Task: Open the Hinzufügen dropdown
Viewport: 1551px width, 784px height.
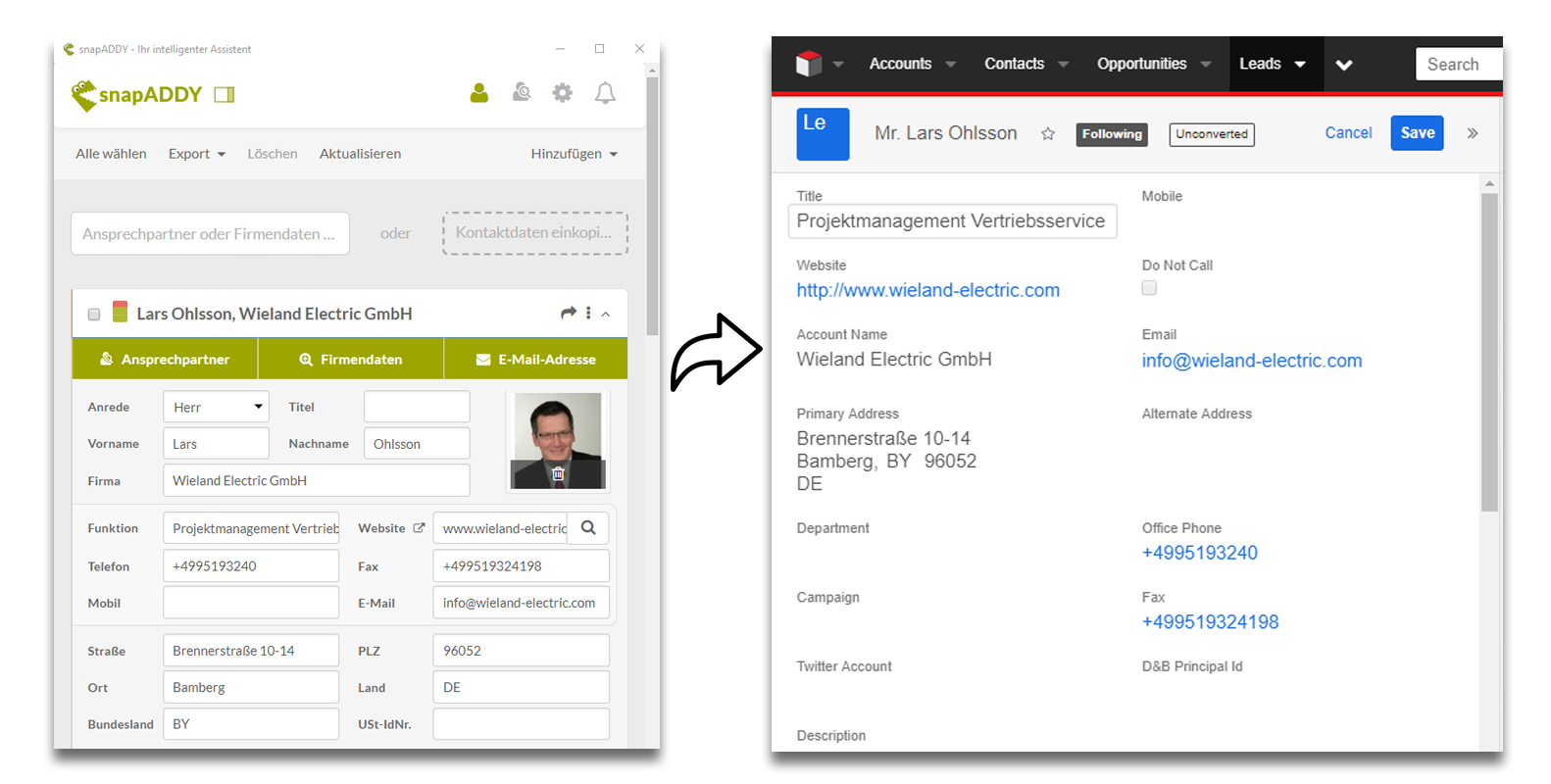Action: coord(575,154)
